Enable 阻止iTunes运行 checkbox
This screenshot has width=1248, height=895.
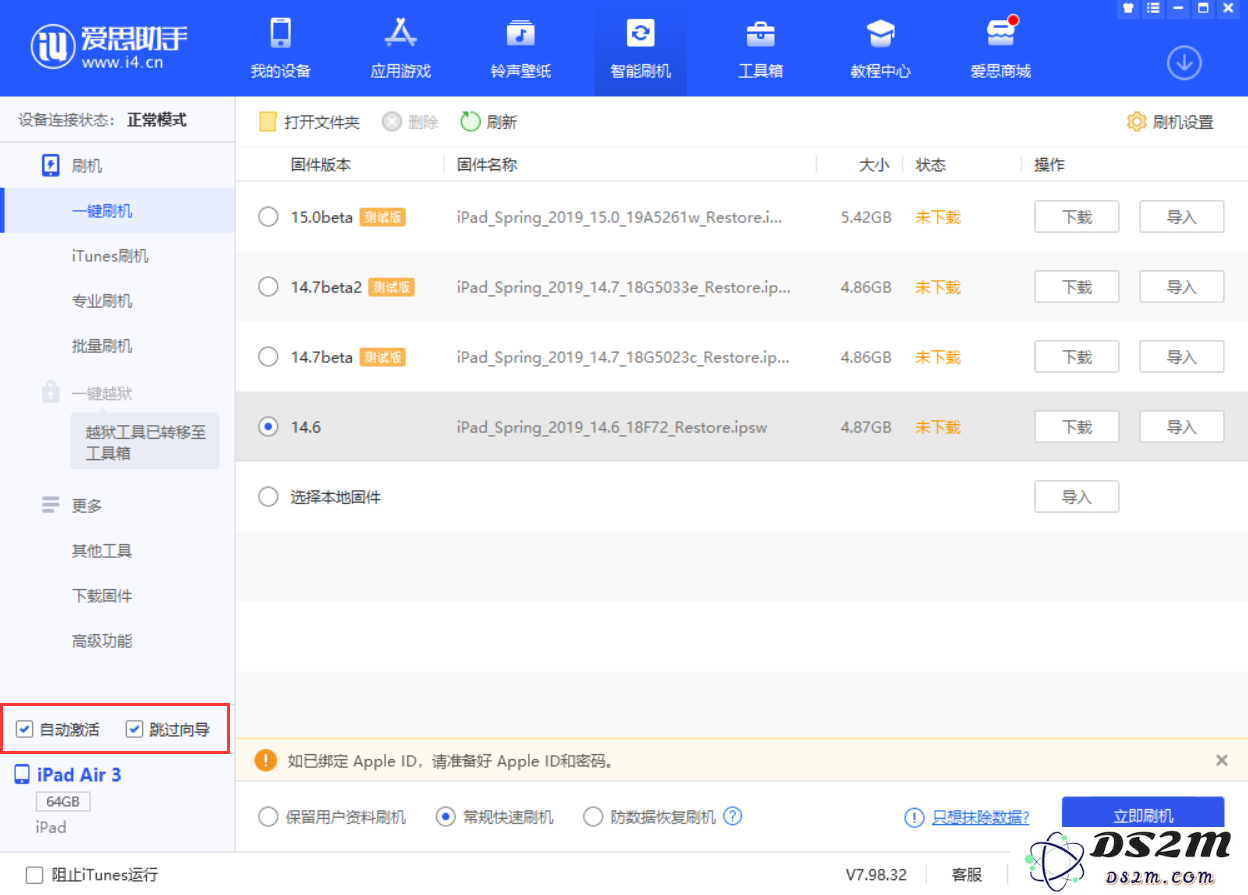click(35, 875)
